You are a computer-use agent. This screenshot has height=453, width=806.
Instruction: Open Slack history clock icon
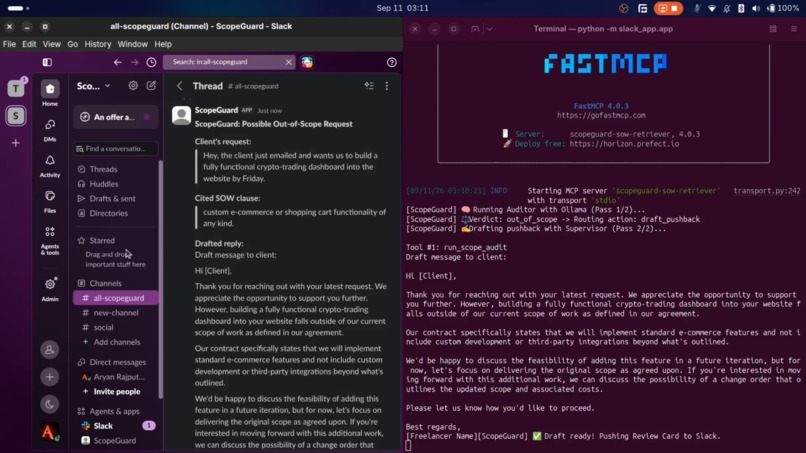click(151, 62)
